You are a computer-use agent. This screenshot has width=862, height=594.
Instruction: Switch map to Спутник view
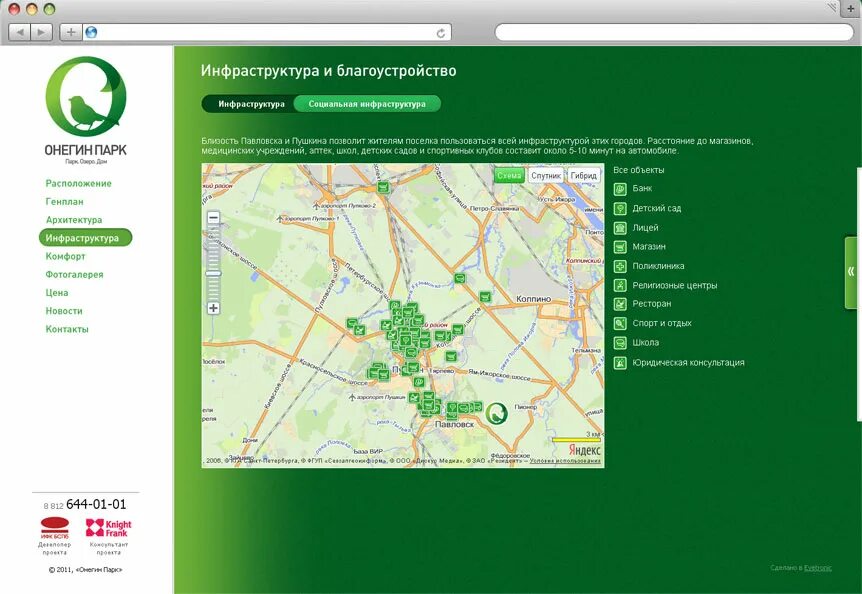pyautogui.click(x=546, y=175)
